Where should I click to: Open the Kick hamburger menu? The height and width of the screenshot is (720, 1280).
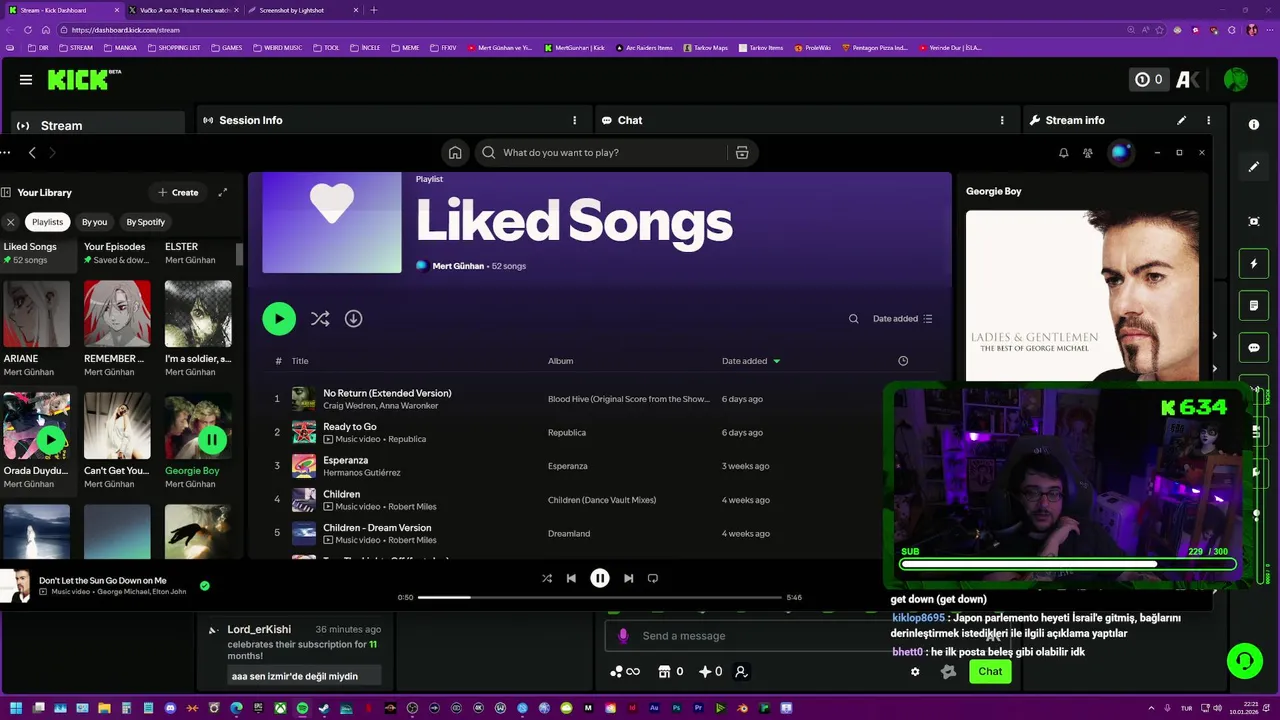click(x=26, y=80)
